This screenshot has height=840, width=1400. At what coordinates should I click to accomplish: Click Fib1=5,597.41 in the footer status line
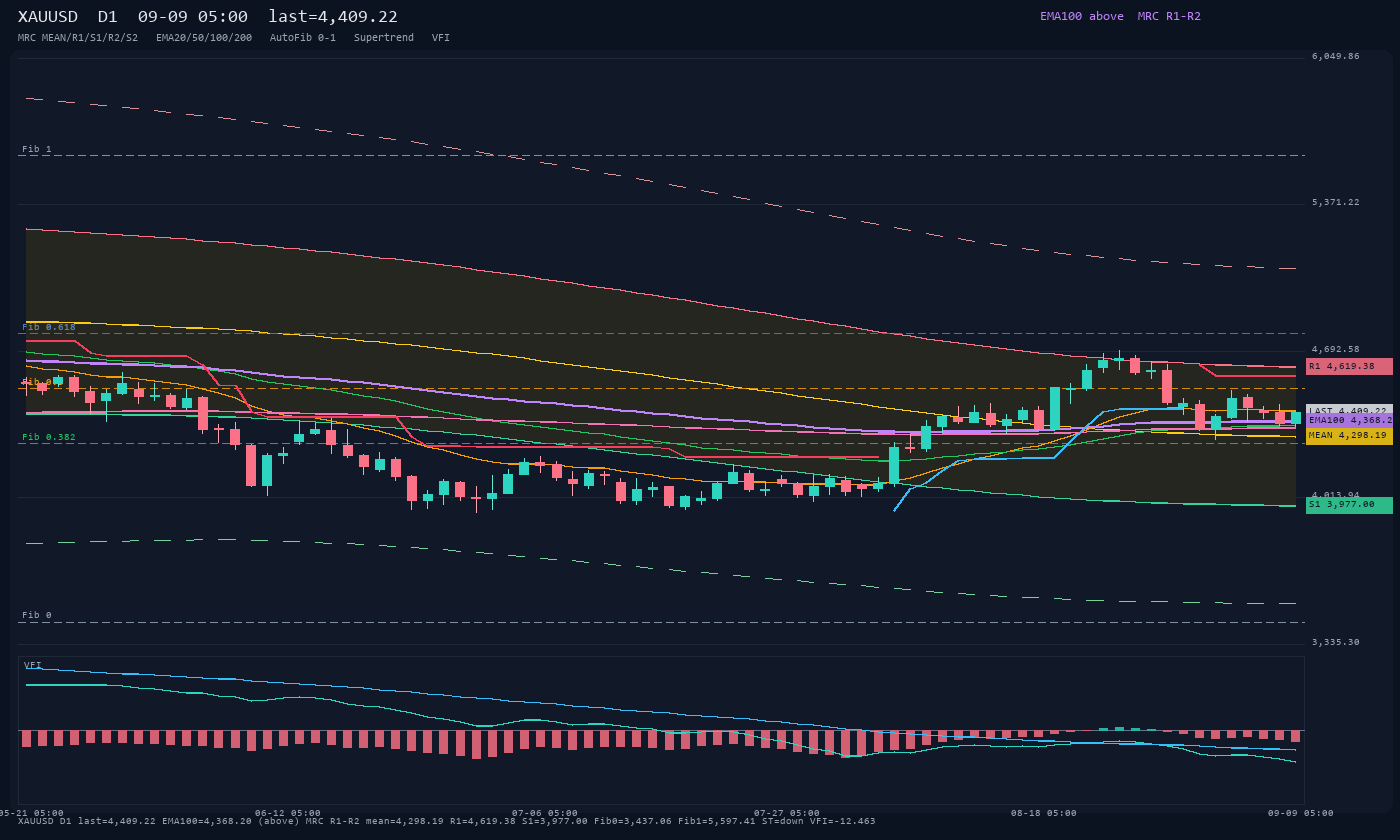coord(717,822)
